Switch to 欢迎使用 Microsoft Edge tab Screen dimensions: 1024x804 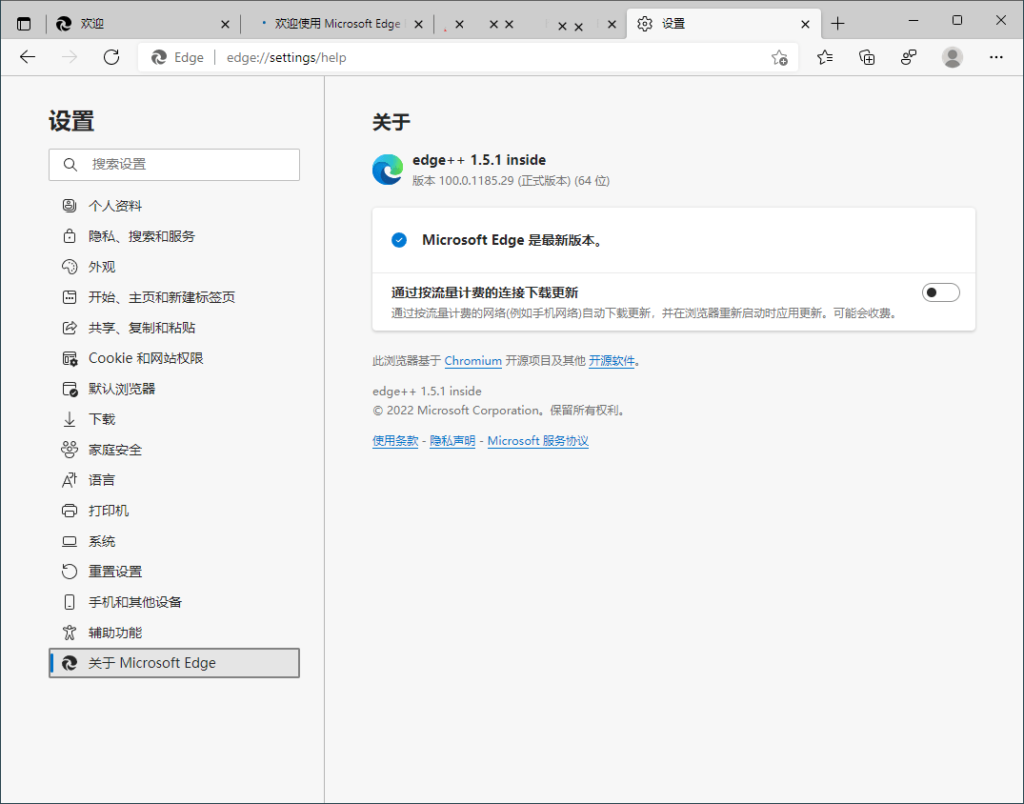[x=336, y=23]
